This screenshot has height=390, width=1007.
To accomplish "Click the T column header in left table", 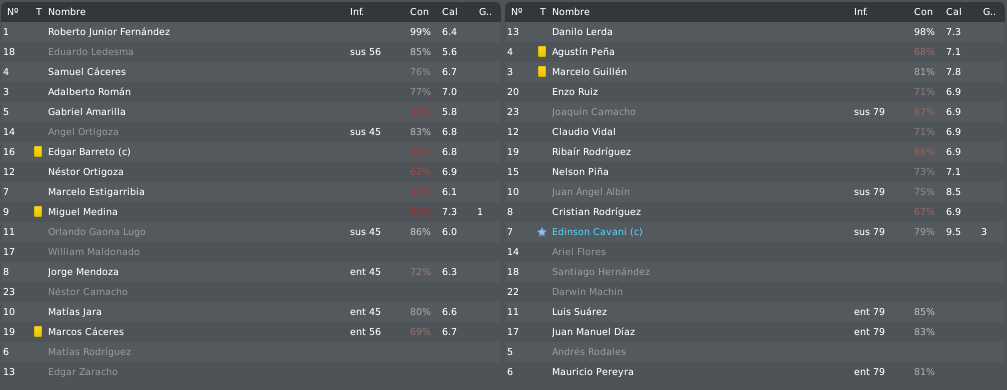I will point(39,12).
